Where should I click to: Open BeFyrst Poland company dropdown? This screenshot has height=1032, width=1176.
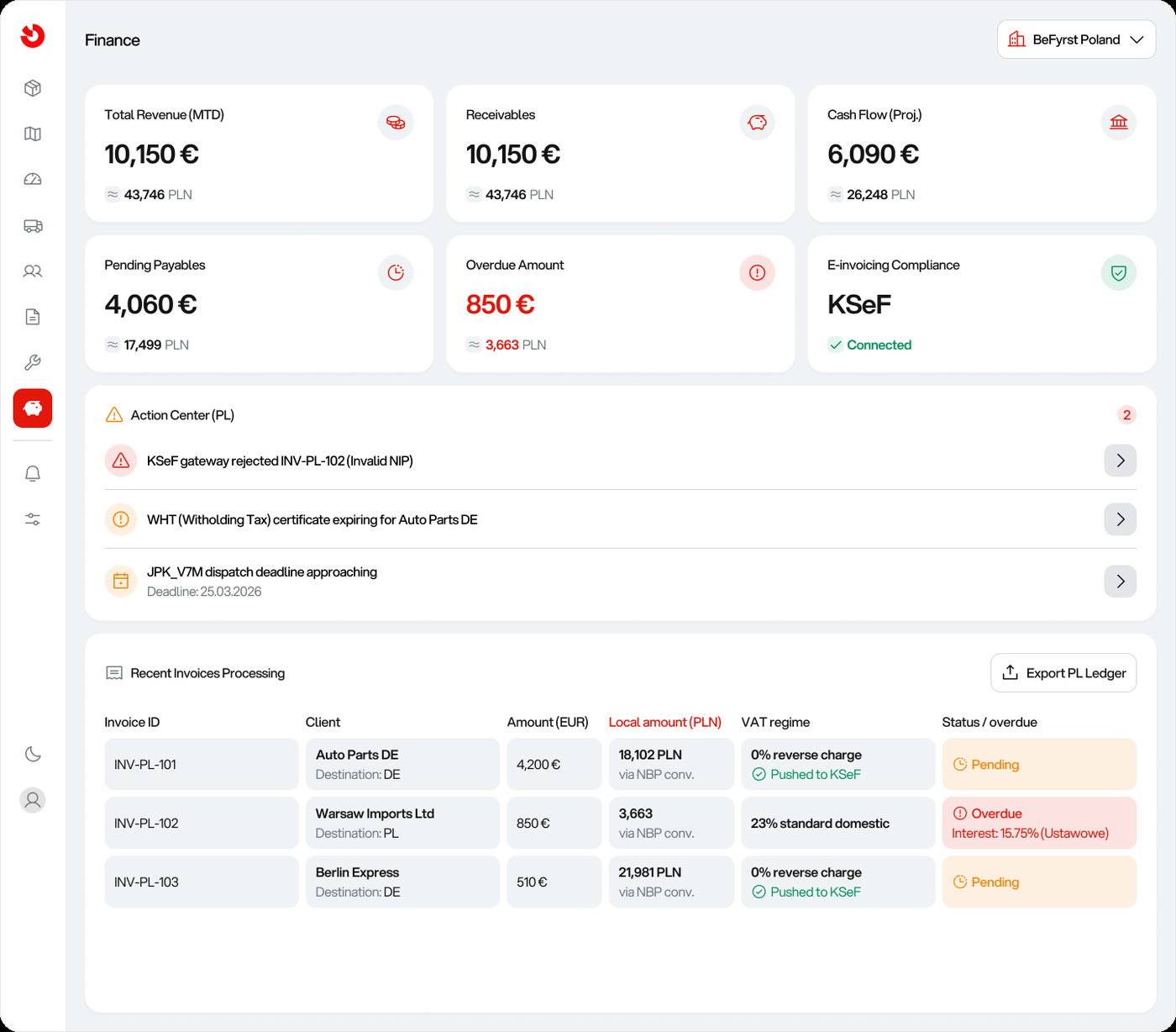(x=1076, y=39)
